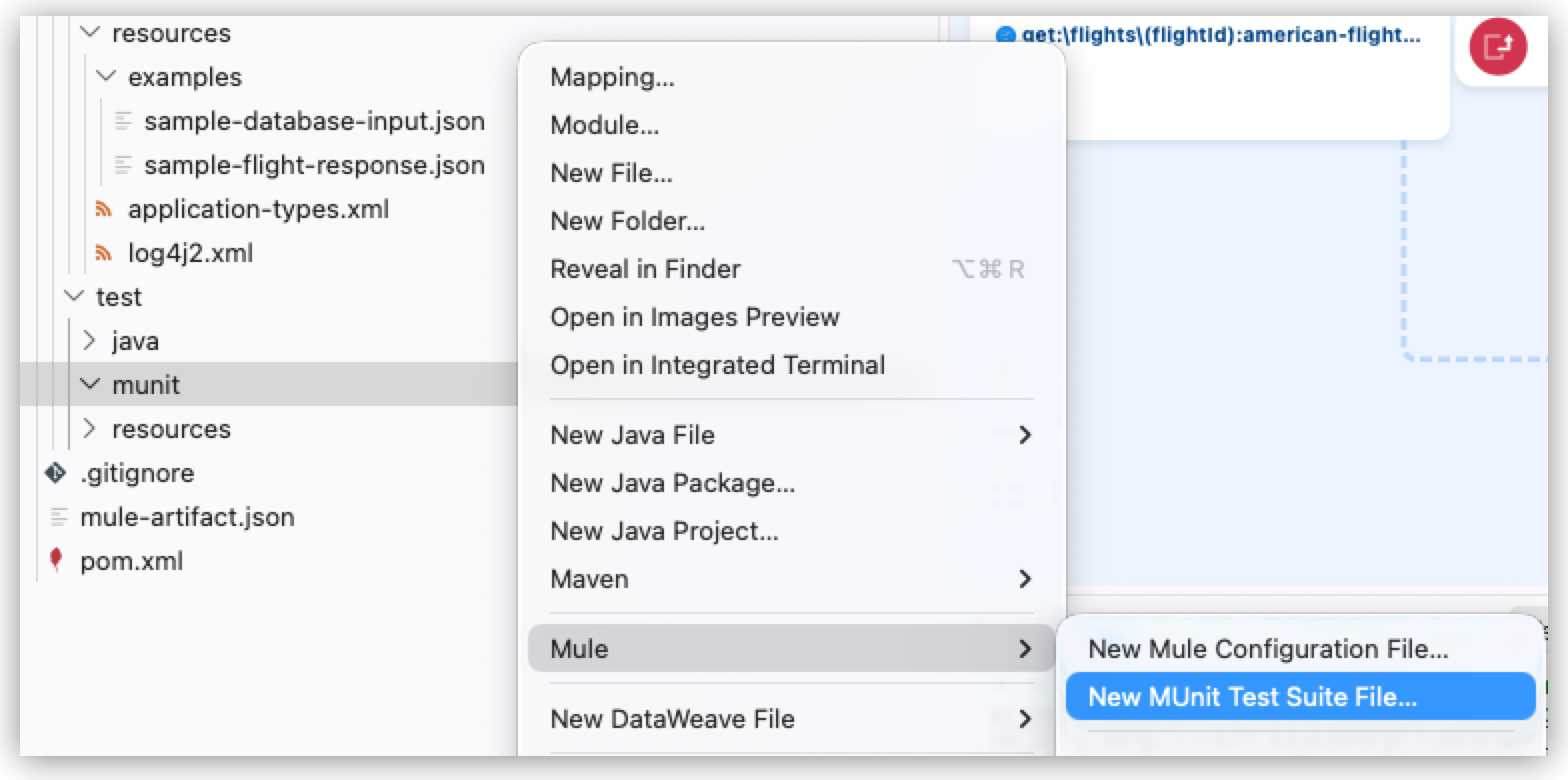
Task: Open the pom.xml file
Action: coord(131,561)
